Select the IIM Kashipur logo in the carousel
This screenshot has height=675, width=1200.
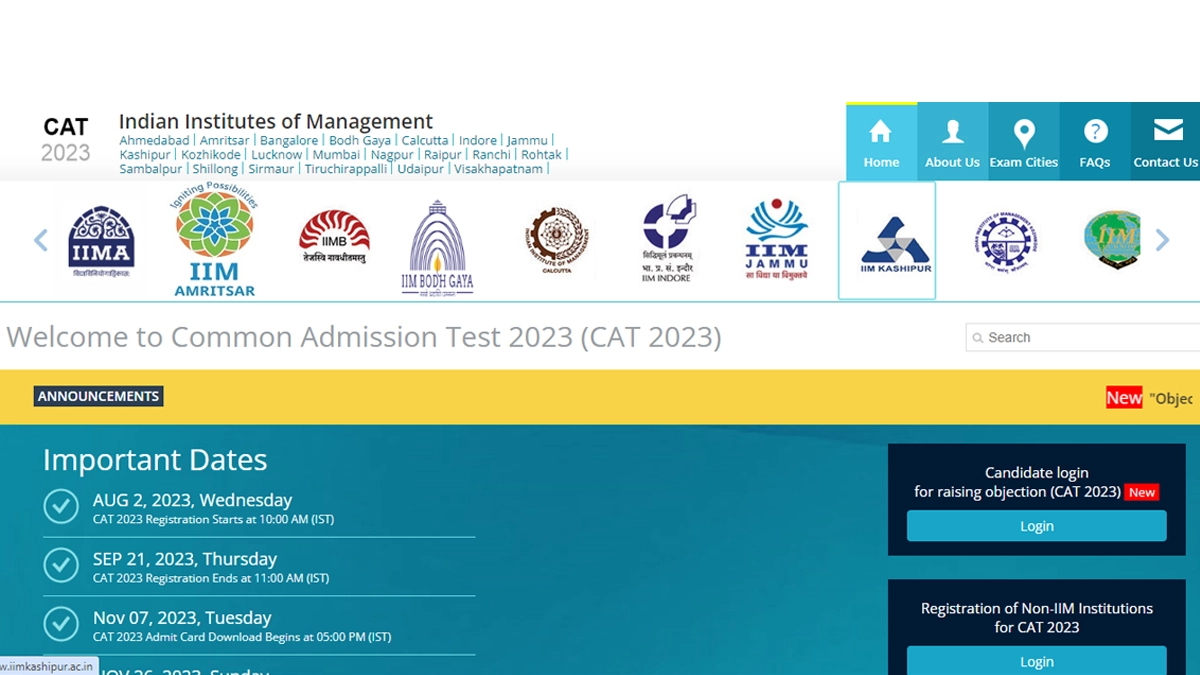coord(888,238)
